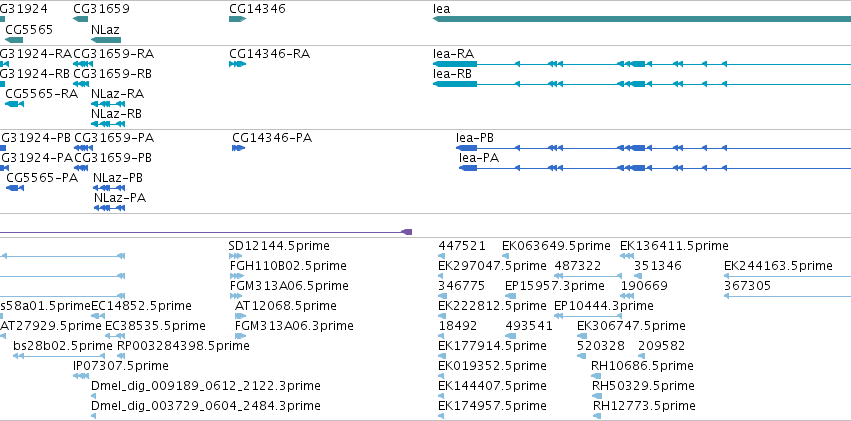Open EST FGM313A06.3prime label
This screenshot has height=421, width=851.
294,326
